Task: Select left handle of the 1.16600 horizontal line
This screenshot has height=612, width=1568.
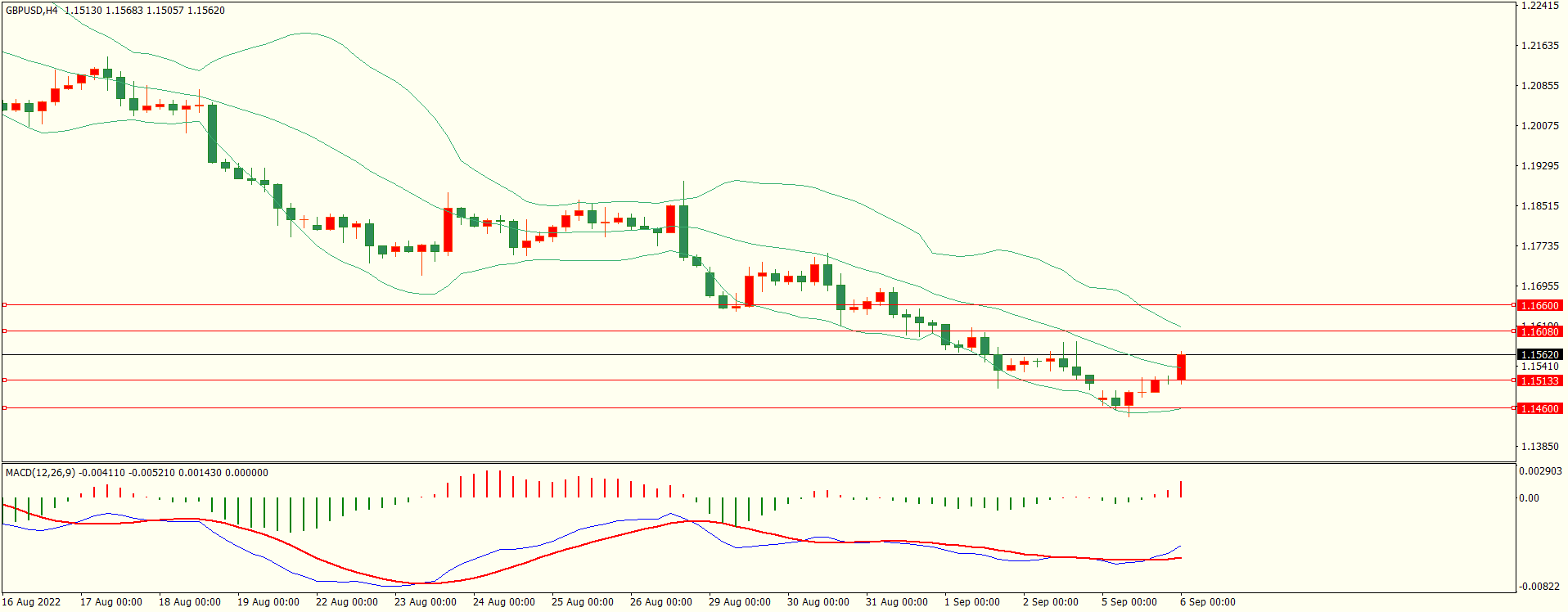Action: click(x=4, y=304)
